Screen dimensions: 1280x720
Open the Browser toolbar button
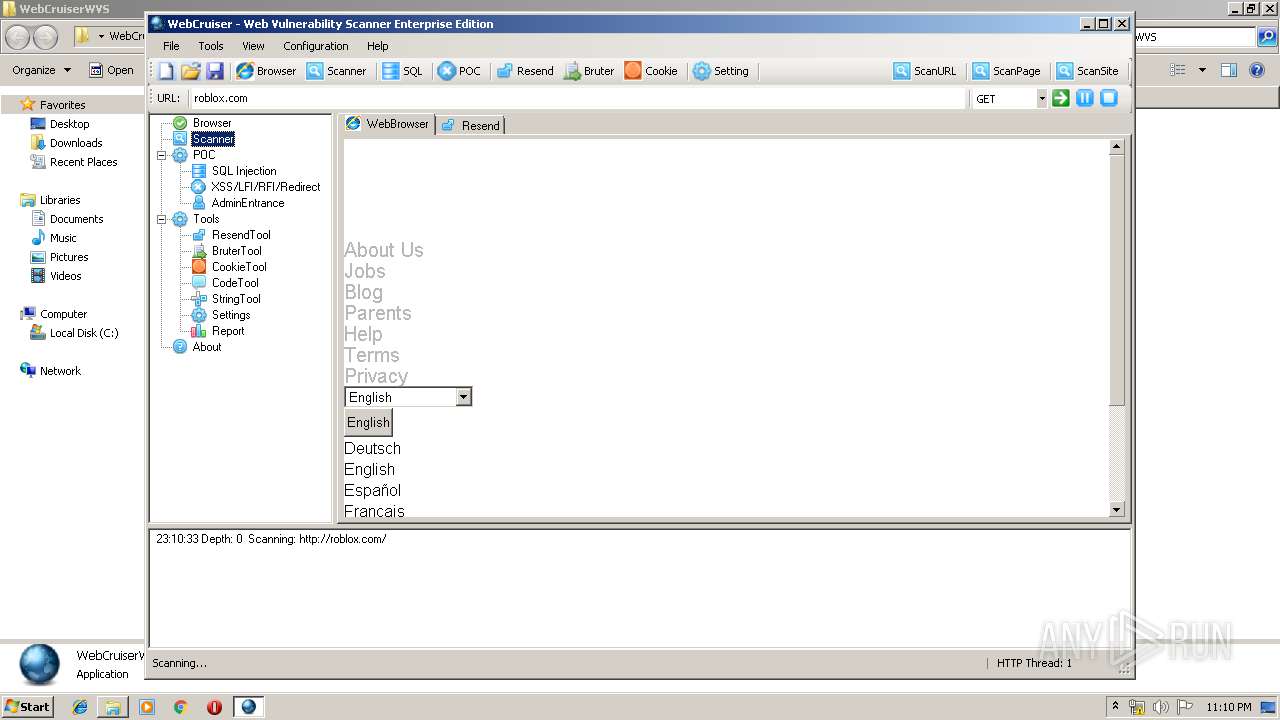click(x=266, y=71)
